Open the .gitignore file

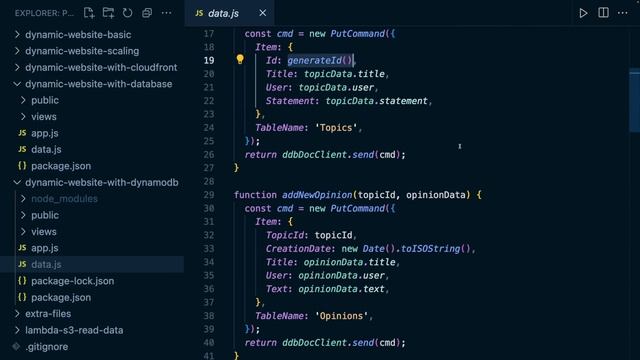point(47,347)
